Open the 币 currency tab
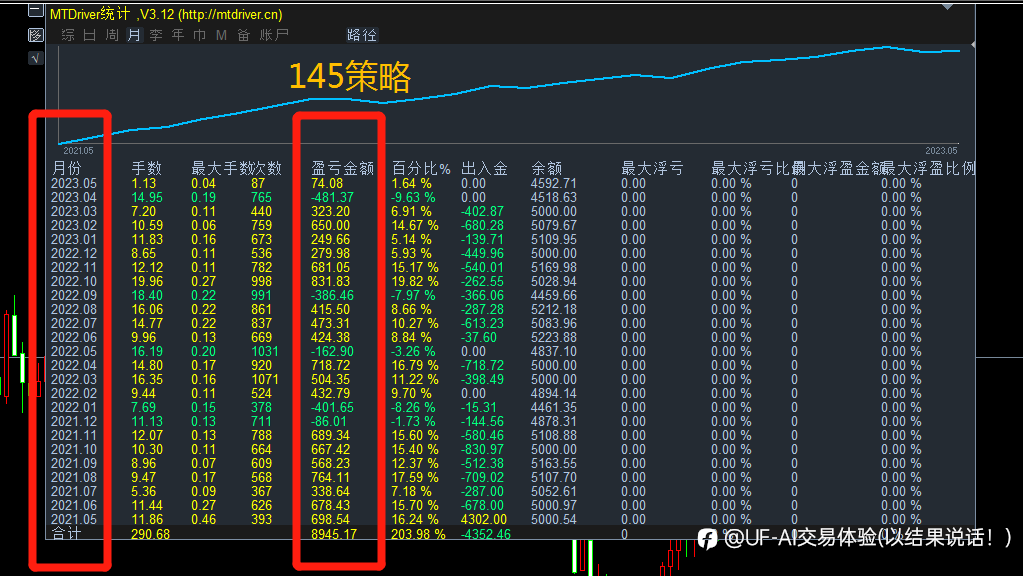 [200, 35]
